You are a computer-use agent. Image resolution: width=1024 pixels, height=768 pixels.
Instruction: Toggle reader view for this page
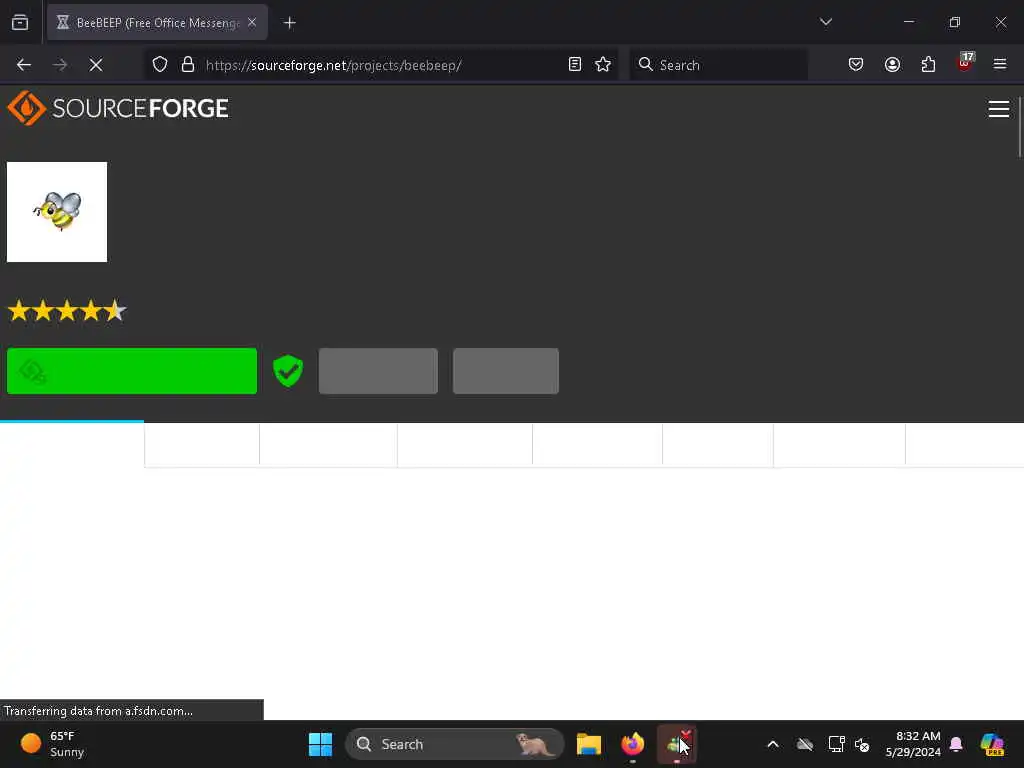point(575,65)
